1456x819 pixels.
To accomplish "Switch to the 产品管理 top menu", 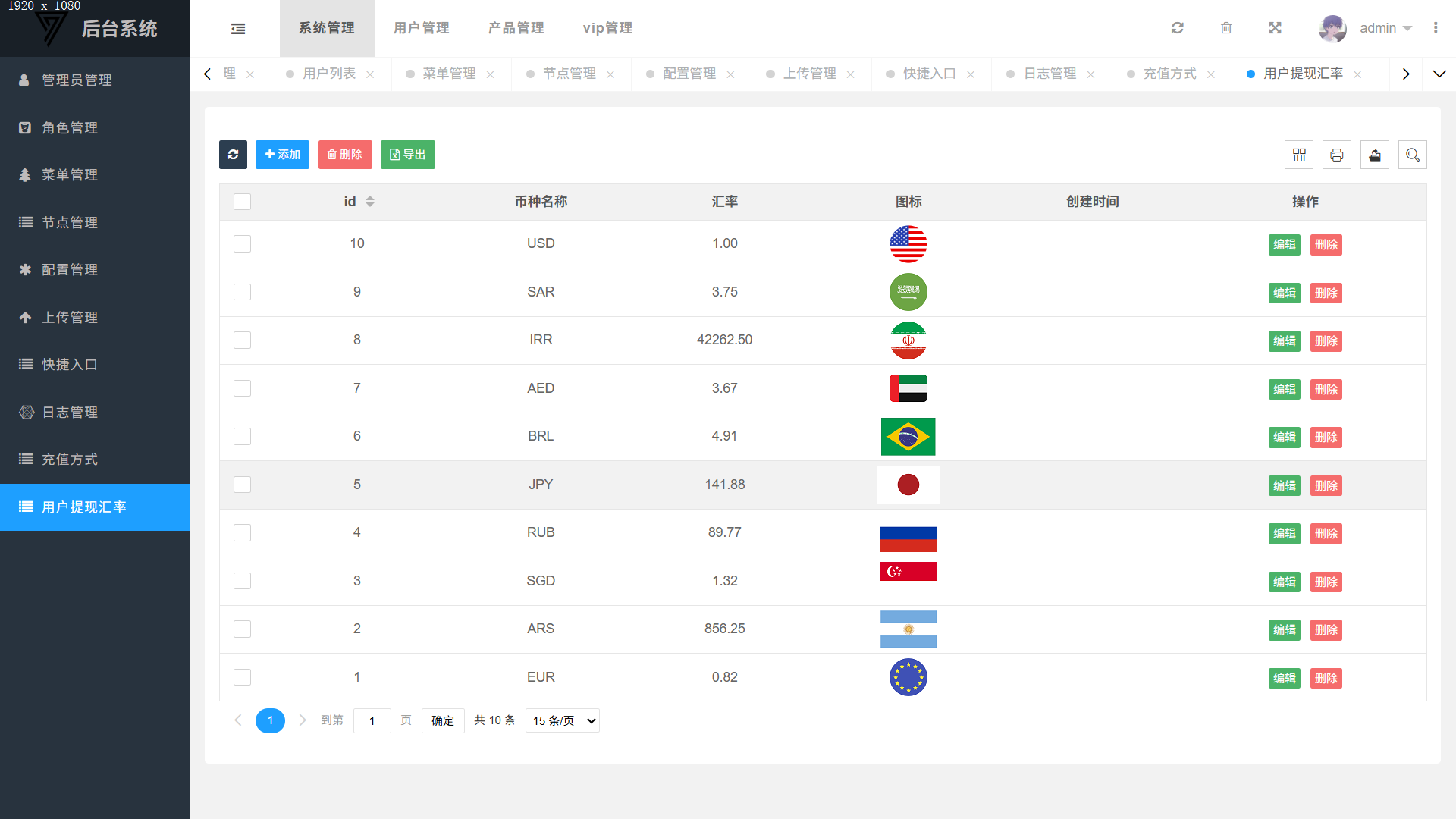I will 516,28.
